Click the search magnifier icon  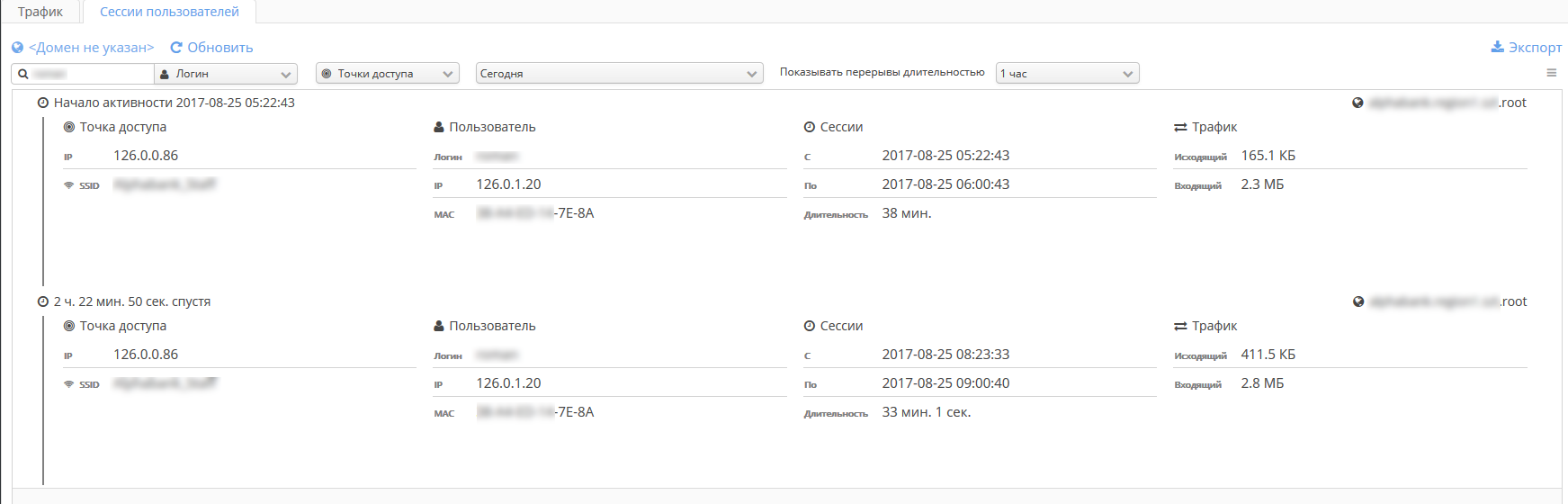click(23, 74)
